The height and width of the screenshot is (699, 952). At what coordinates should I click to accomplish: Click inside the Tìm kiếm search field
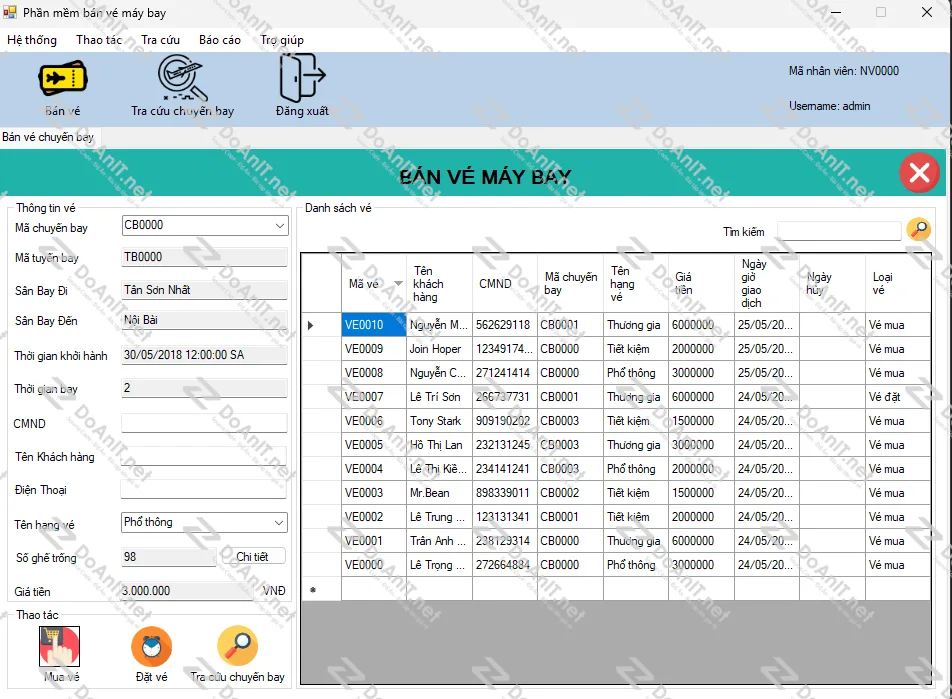(840, 230)
